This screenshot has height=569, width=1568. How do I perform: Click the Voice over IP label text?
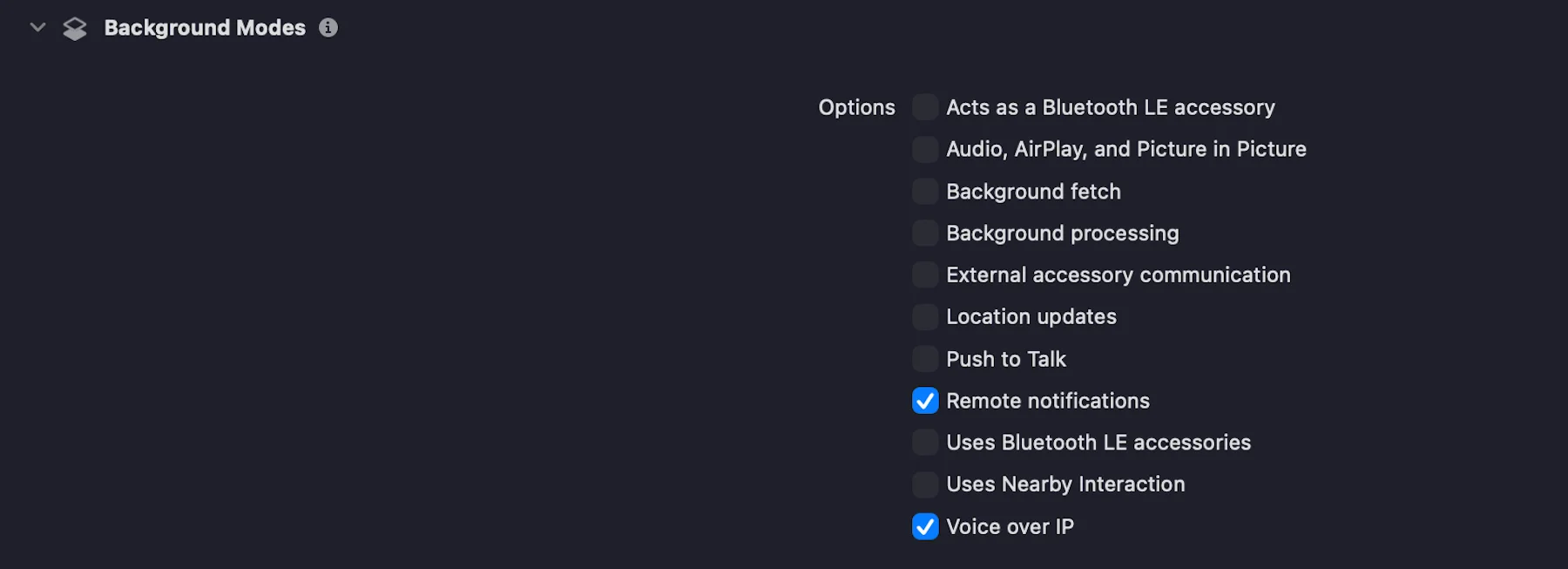pyautogui.click(x=1010, y=526)
